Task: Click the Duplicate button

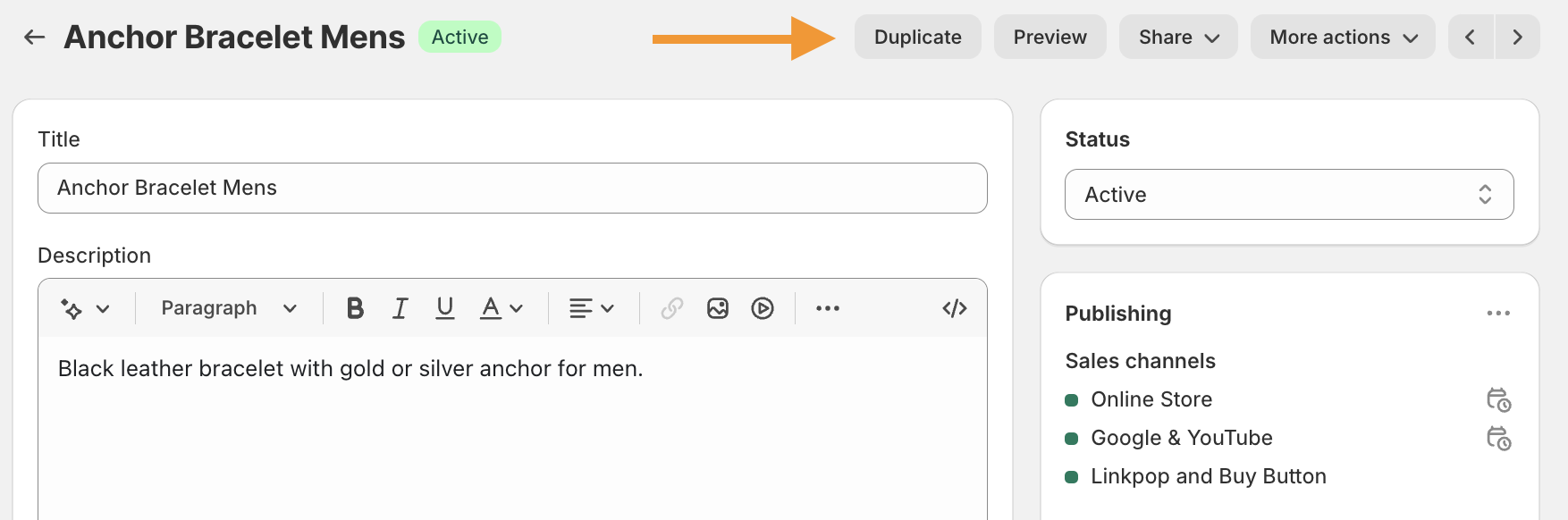Action: tap(917, 37)
